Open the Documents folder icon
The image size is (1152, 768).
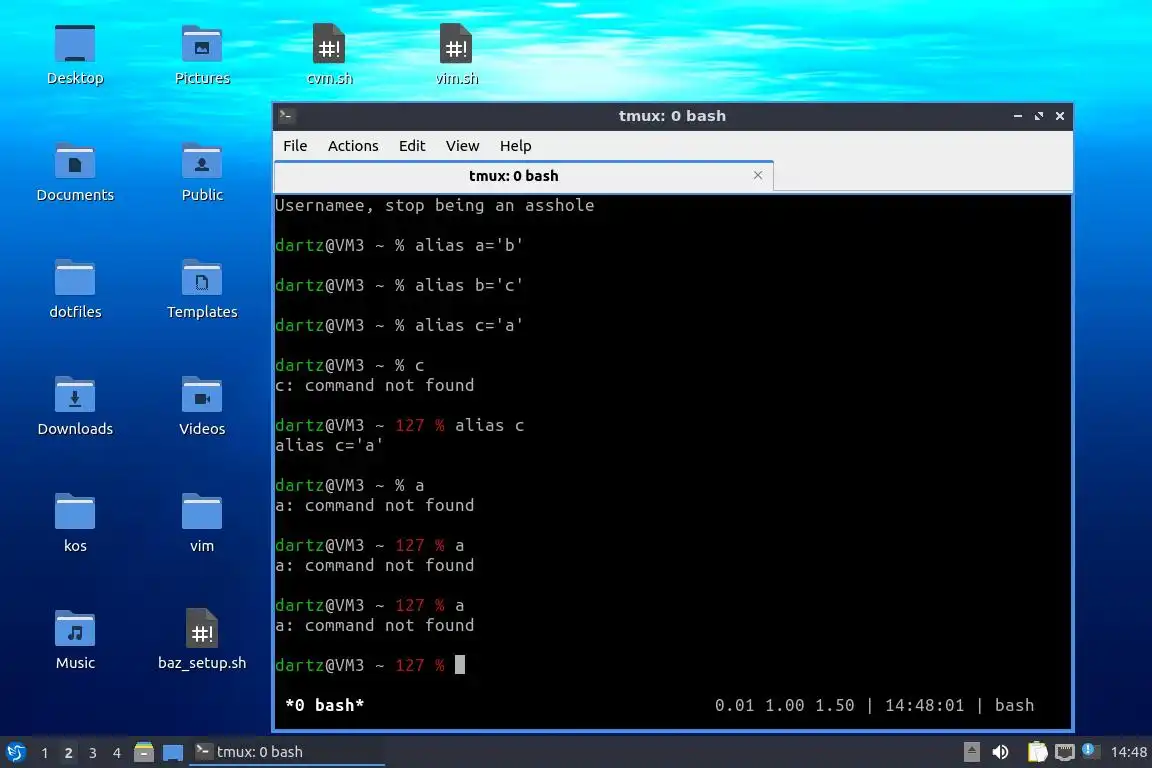point(75,172)
